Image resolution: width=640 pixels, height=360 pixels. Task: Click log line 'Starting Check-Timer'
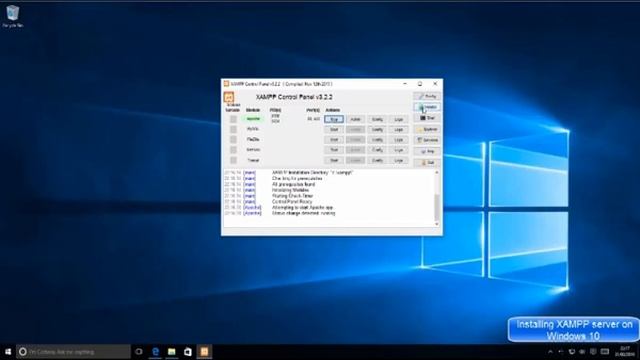point(292,196)
